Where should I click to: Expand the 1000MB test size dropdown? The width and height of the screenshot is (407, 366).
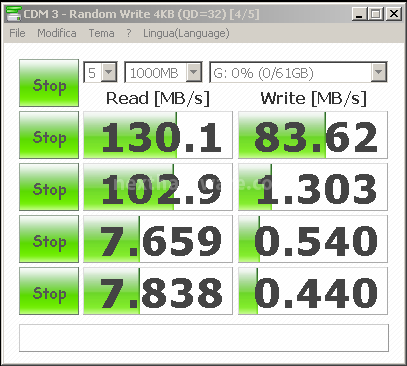click(194, 72)
